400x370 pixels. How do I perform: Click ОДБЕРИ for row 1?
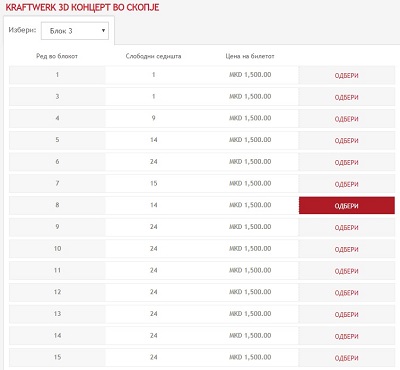pos(347,75)
